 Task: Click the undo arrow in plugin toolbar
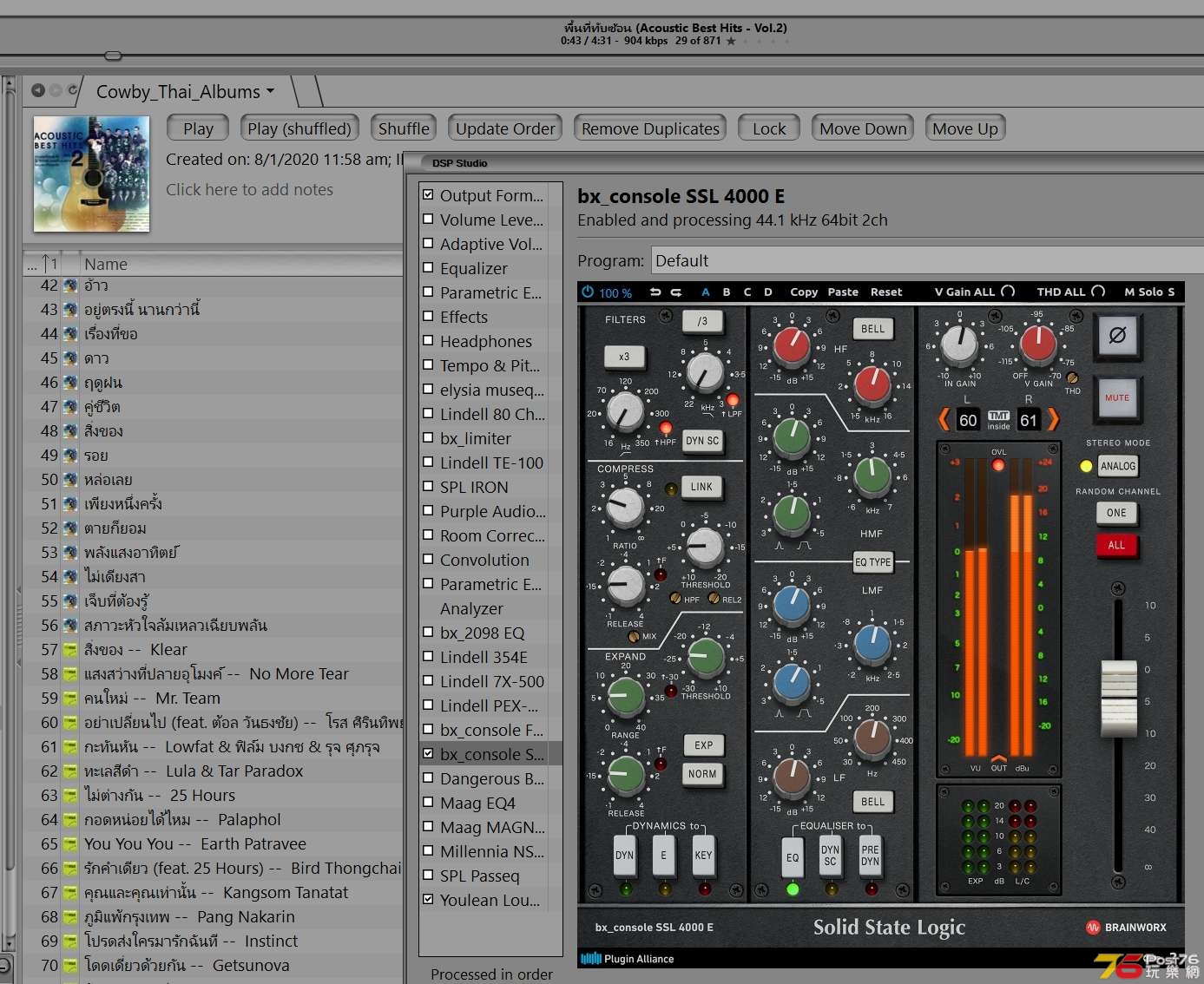pyautogui.click(x=655, y=292)
